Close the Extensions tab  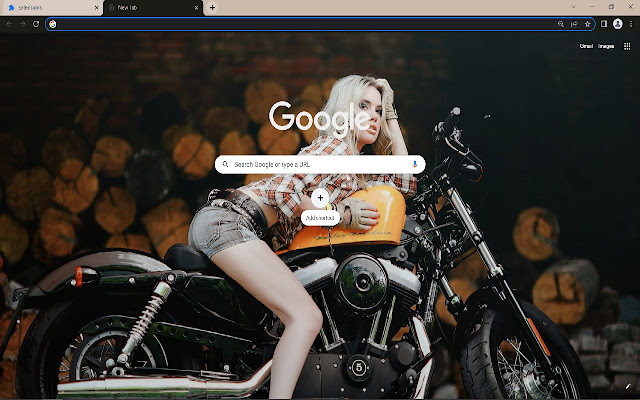coord(96,8)
